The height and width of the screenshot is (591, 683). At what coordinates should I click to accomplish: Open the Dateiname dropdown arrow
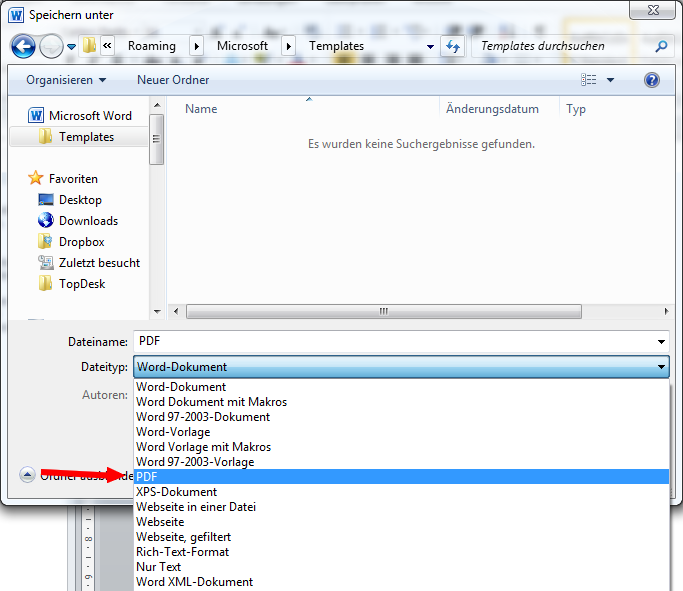(x=661, y=342)
